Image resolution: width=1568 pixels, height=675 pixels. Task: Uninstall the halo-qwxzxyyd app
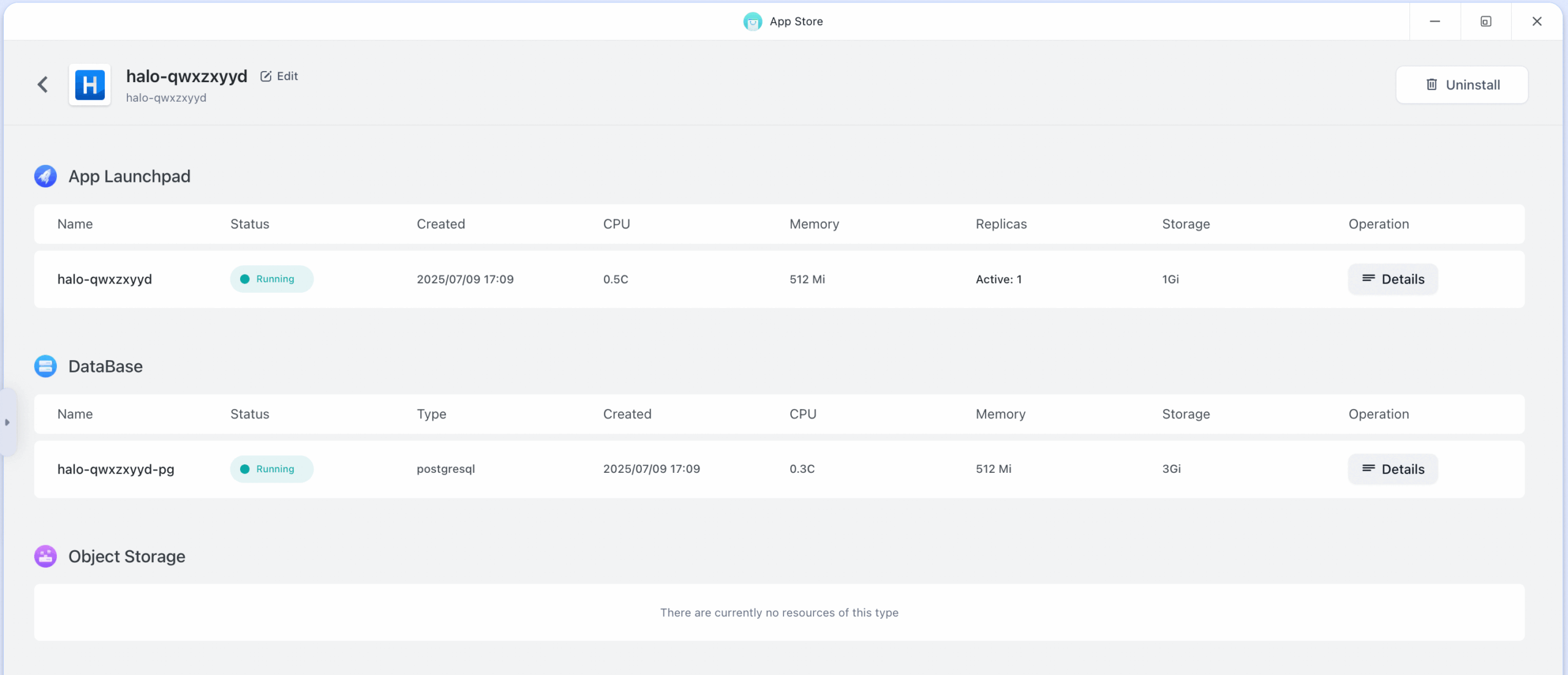[x=1462, y=85]
